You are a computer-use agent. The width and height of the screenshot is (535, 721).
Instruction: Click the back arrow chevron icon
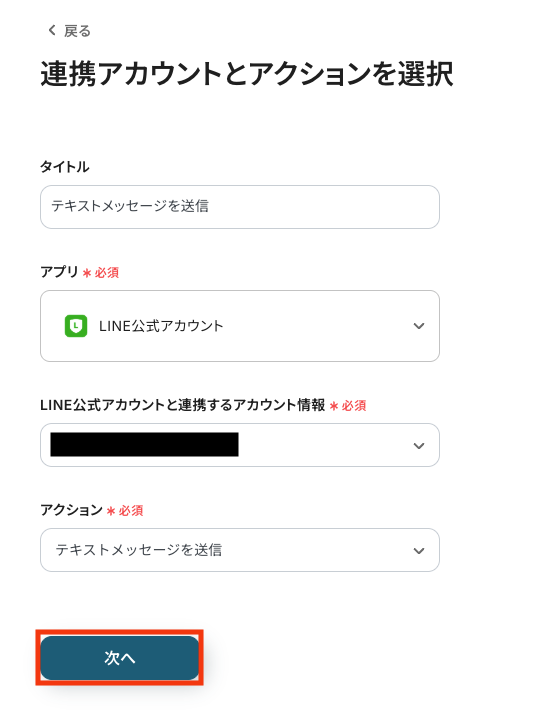[52, 30]
